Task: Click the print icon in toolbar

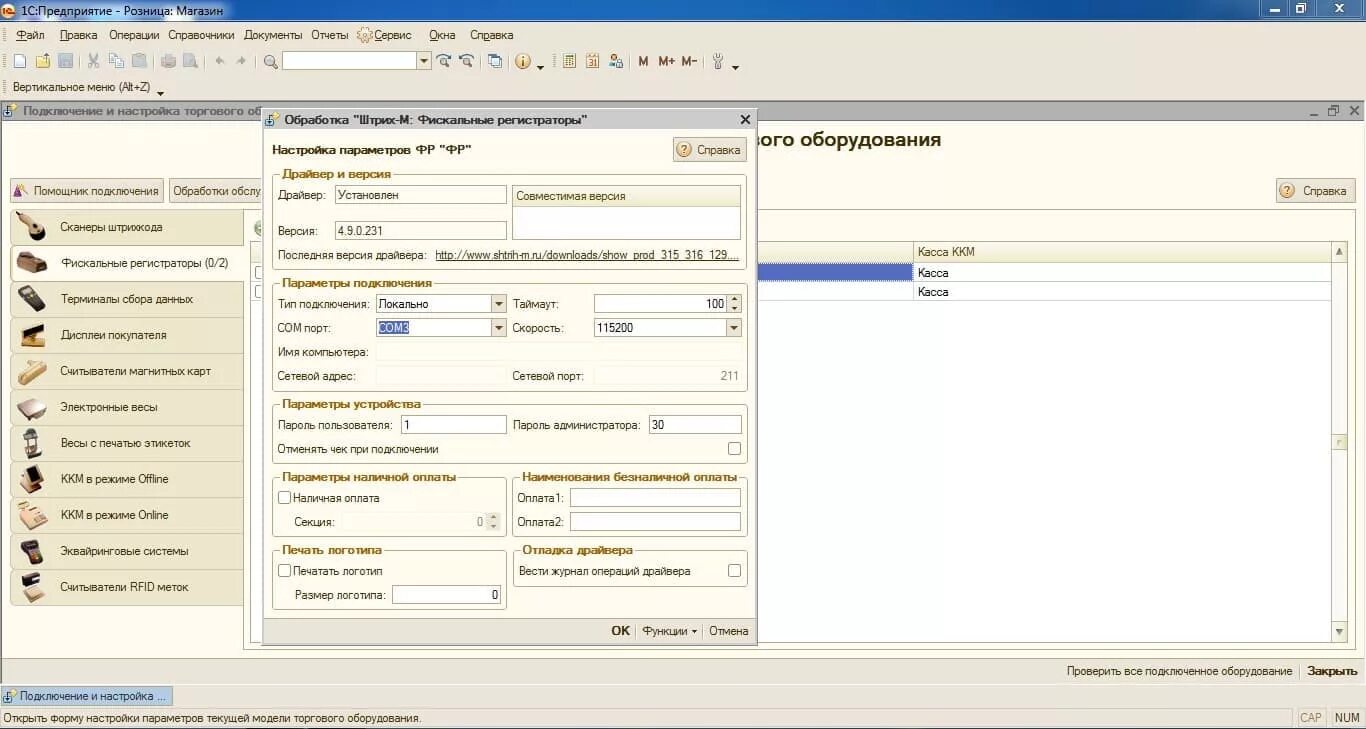Action: (x=168, y=61)
